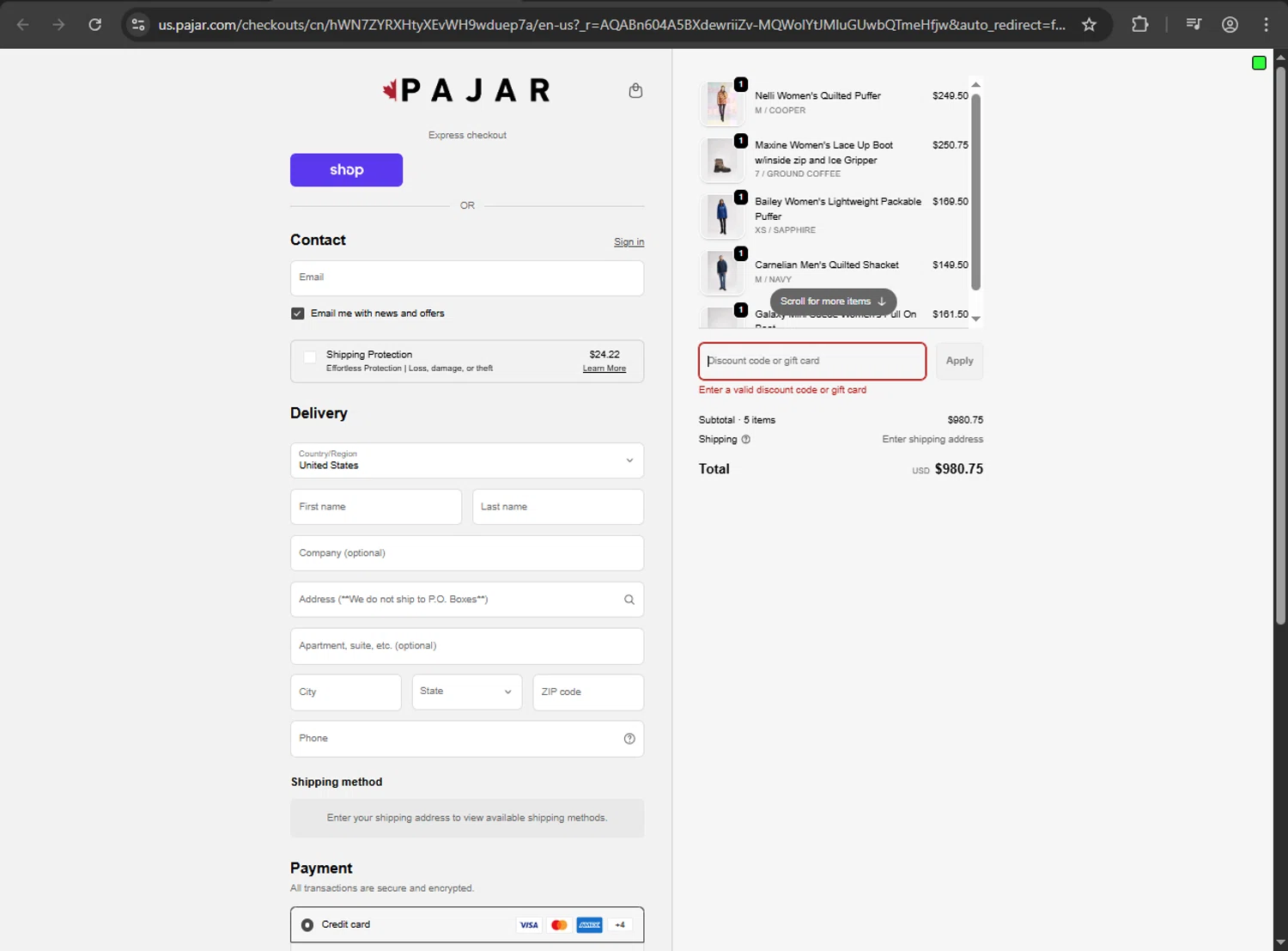Click the Shipping help question icon
1288x951 pixels.
point(745,439)
